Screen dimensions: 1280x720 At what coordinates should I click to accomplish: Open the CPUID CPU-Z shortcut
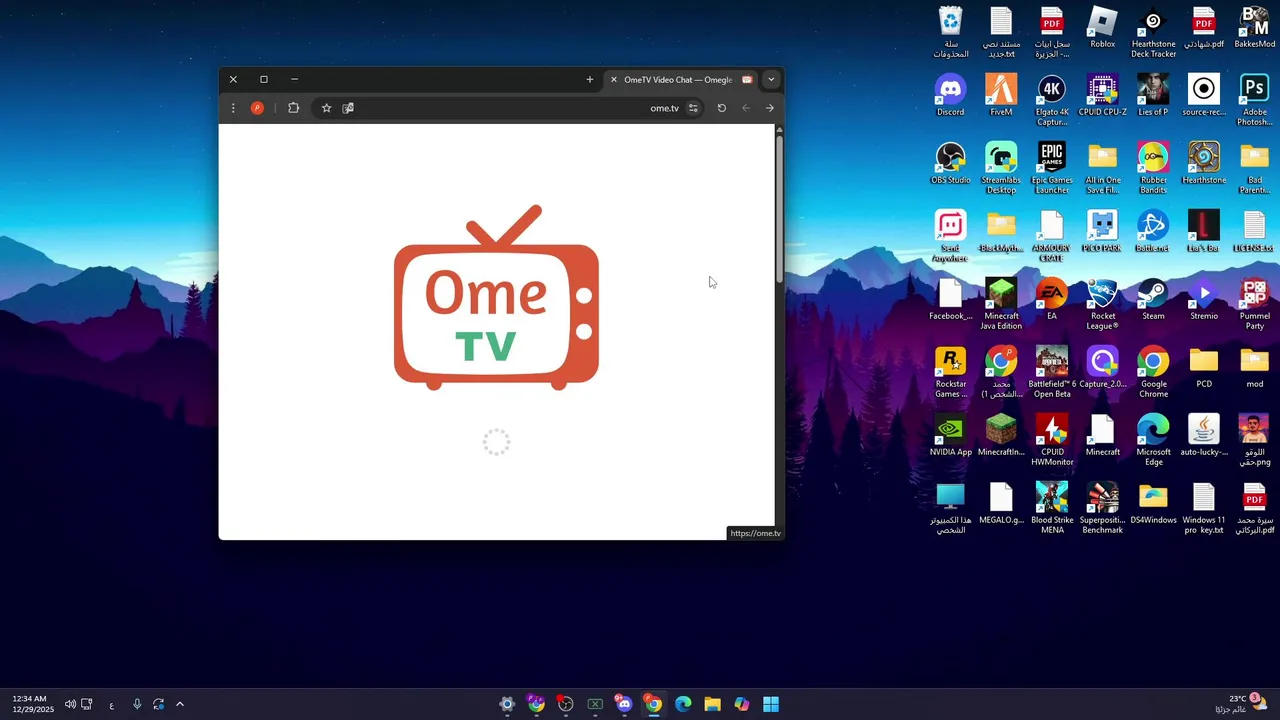coord(1103,96)
